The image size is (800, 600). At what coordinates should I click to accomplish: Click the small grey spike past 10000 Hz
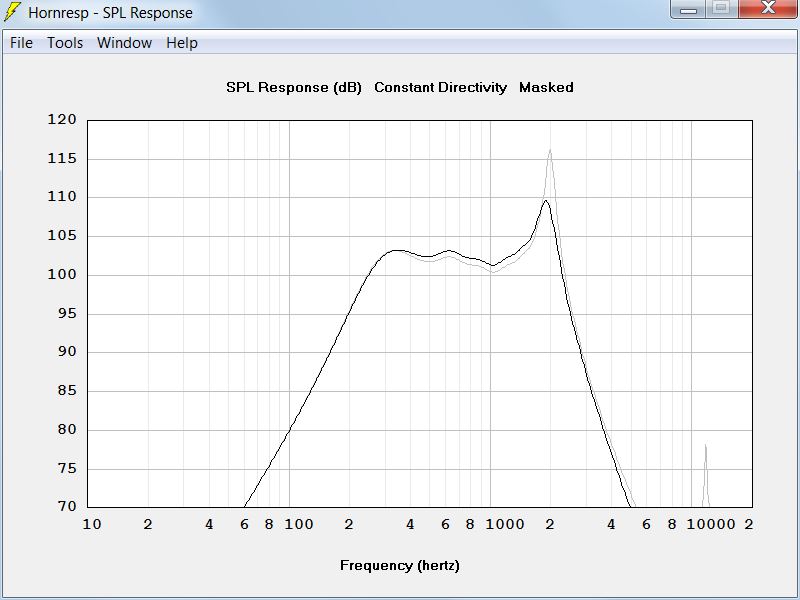[x=706, y=476]
